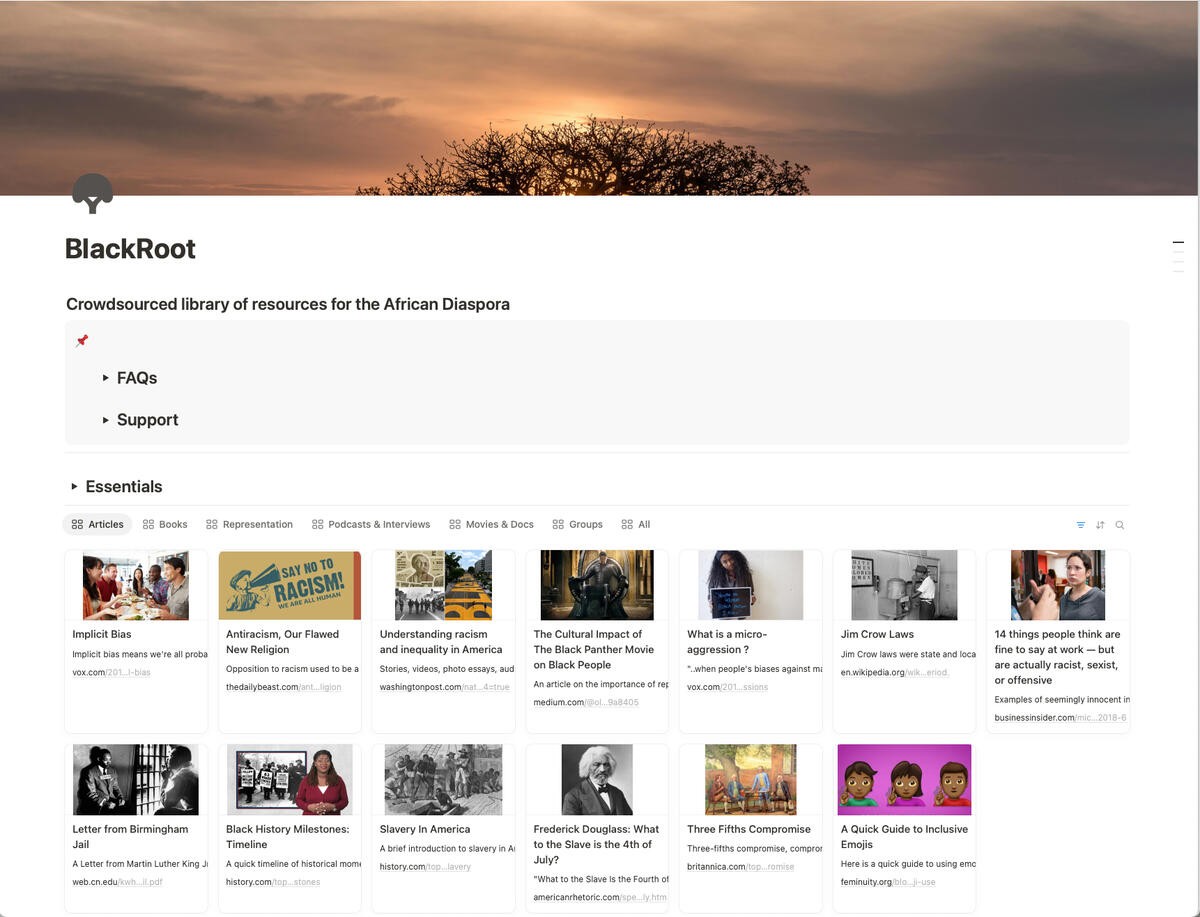Image resolution: width=1200 pixels, height=917 pixels.
Task: Click gallery icon beside Representation tab
Action: pyautogui.click(x=212, y=524)
